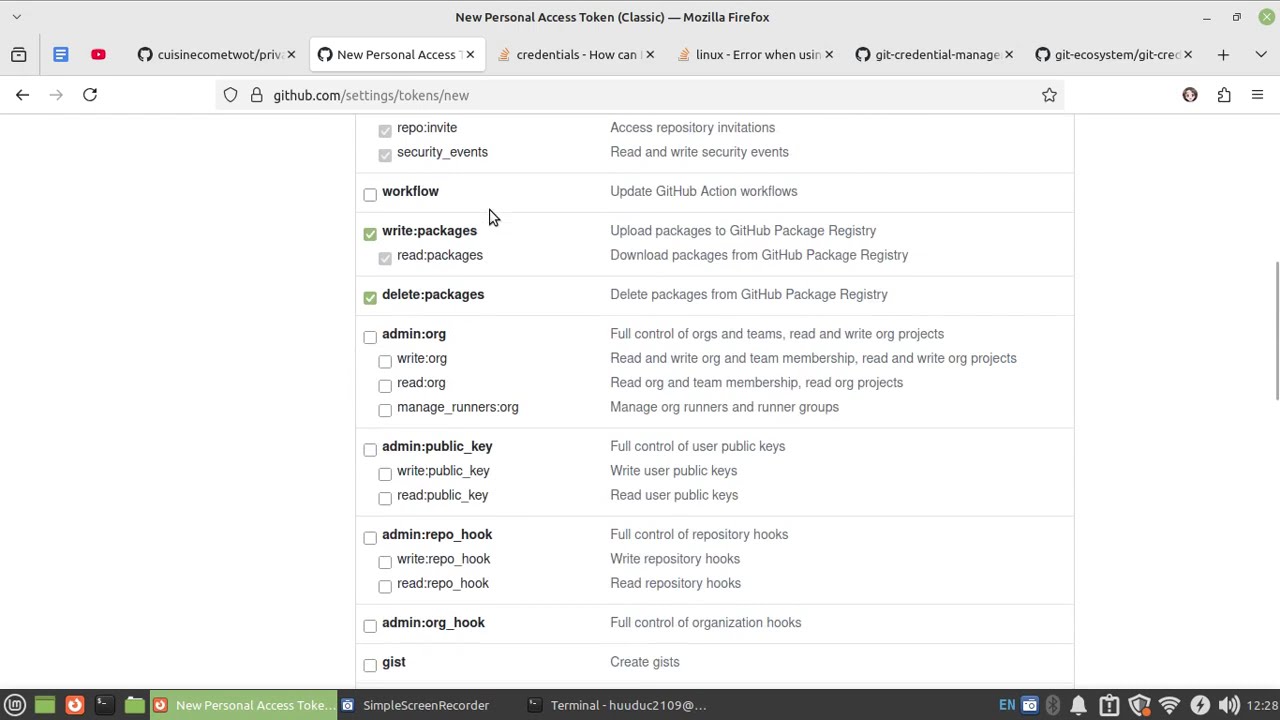The width and height of the screenshot is (1280, 720).
Task: Open the Firefox extensions puzzle icon
Action: point(1224,95)
